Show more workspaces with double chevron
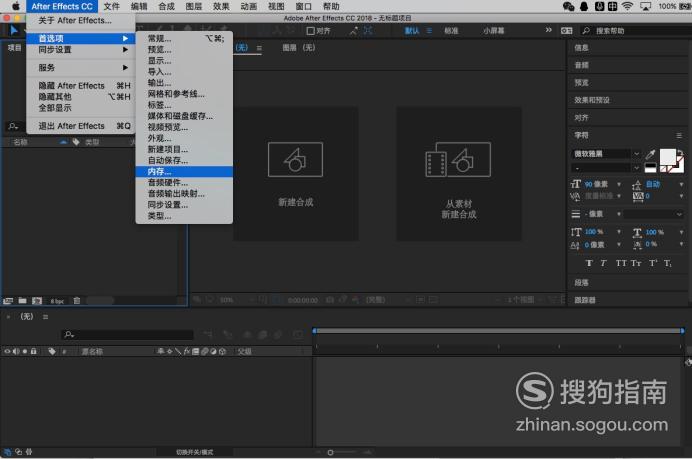Screen dimensions: 692x459 pos(549,30)
